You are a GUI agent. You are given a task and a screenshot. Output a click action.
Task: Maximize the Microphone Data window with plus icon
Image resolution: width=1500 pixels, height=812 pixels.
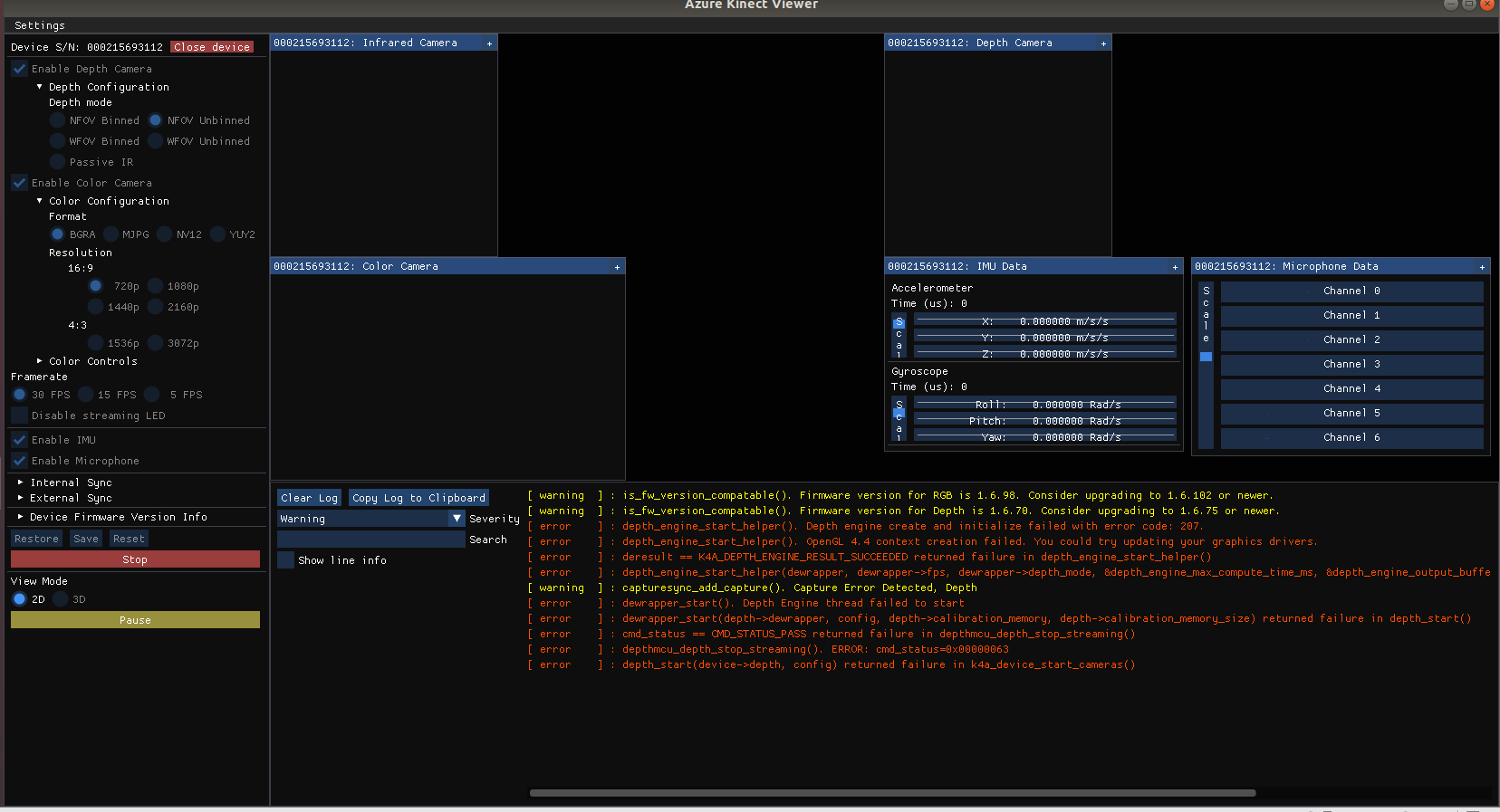[1482, 267]
